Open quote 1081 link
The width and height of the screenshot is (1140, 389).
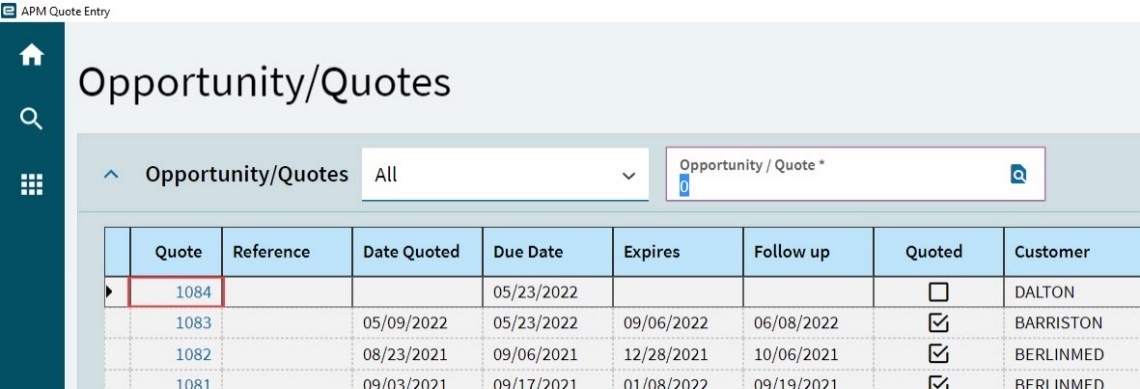193,383
